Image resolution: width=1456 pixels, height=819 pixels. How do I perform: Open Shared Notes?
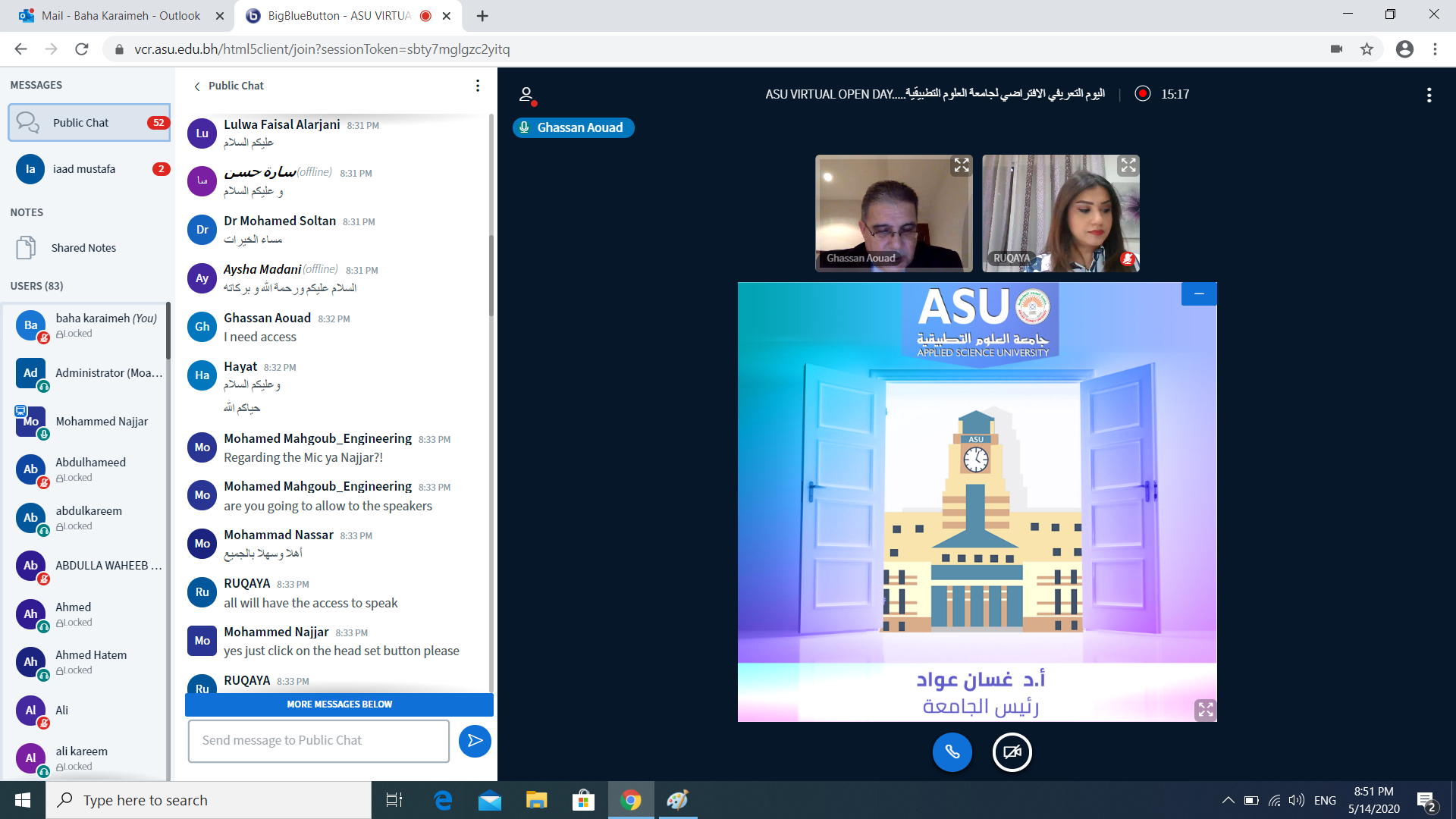89,248
